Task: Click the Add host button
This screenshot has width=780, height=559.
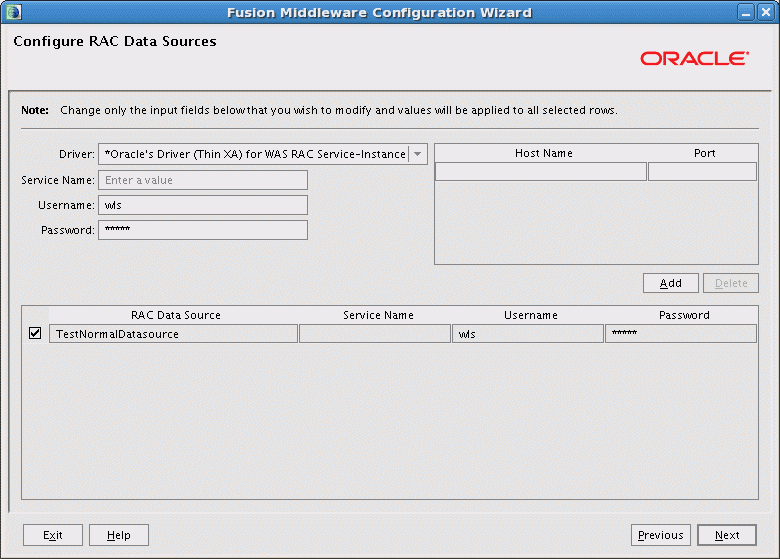Action: click(x=671, y=283)
